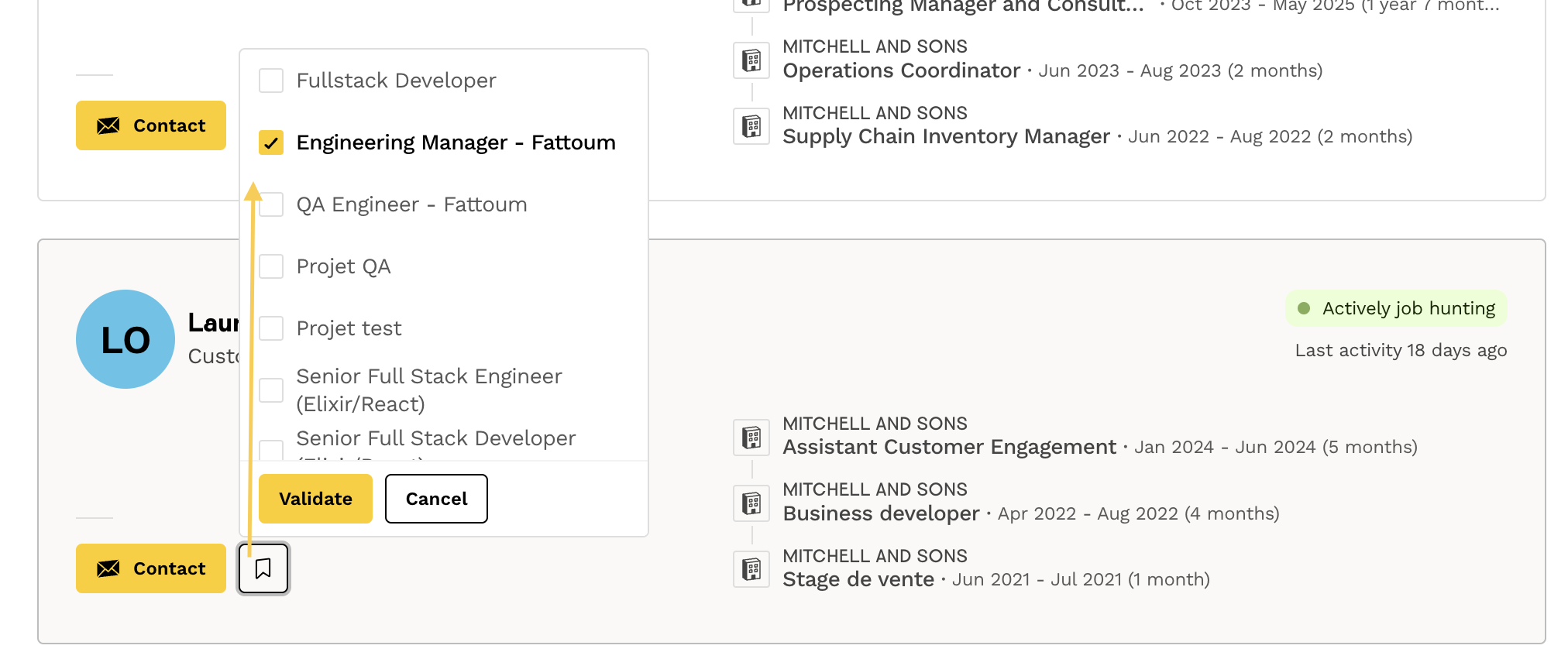Check Senior Full Stack Engineer (Elixir/React) box
The image size is (1568, 666).
(x=271, y=390)
